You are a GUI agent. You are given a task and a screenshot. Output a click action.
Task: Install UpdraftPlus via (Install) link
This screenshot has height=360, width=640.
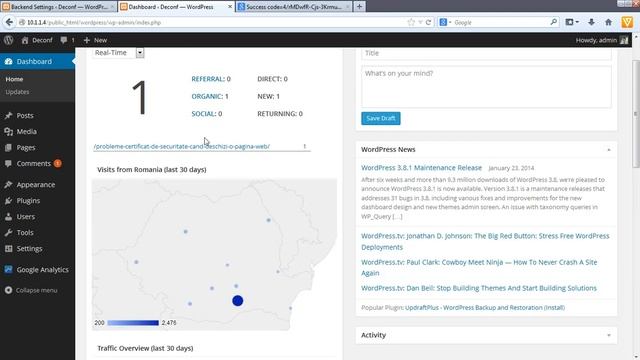tap(554, 308)
